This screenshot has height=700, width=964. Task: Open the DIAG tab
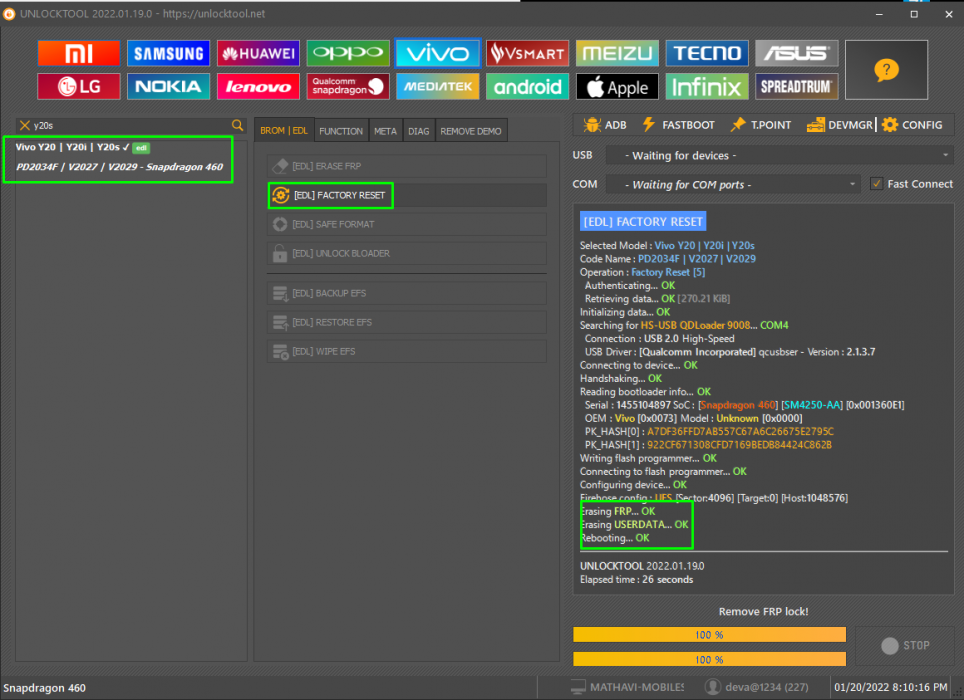click(419, 131)
